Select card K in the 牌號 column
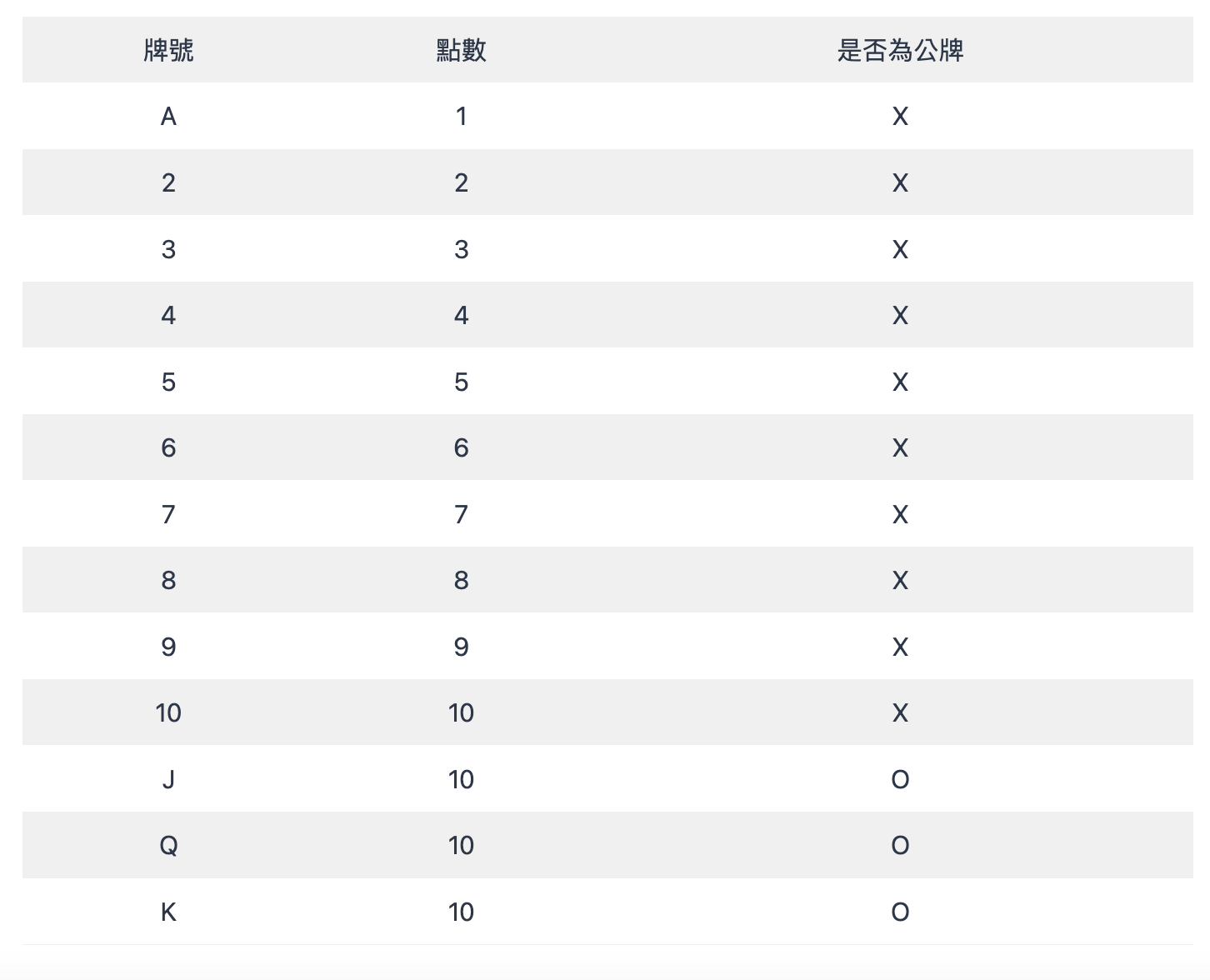This screenshot has height=980, width=1210. coord(168,912)
